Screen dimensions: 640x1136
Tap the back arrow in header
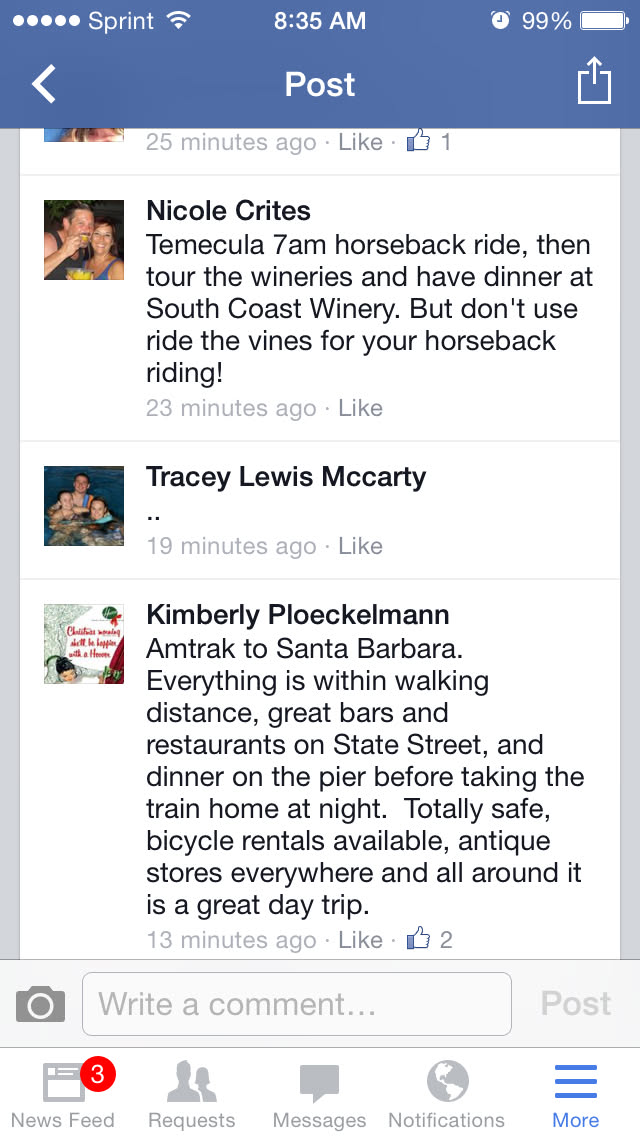point(45,85)
